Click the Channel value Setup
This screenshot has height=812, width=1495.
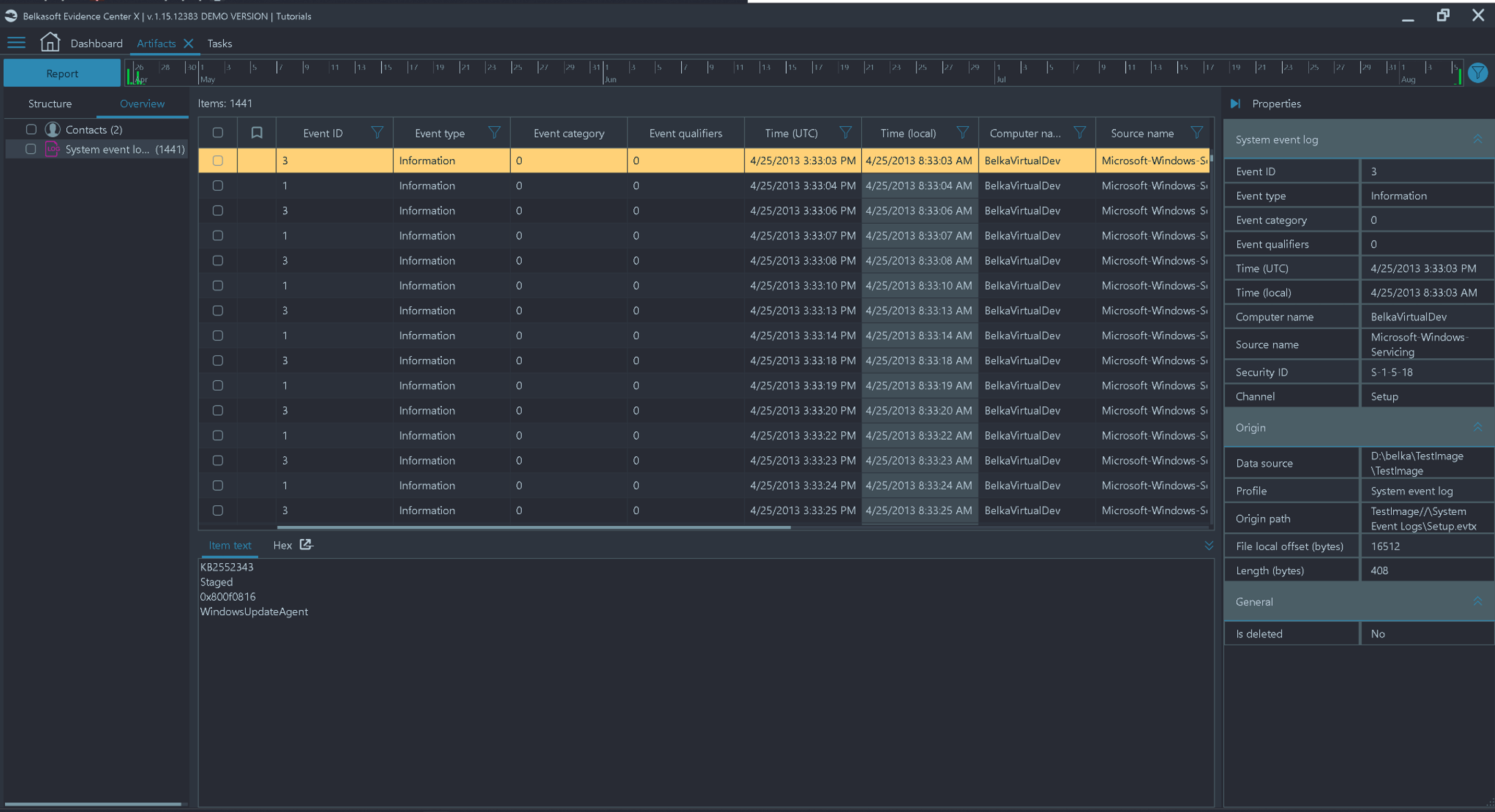[1384, 396]
